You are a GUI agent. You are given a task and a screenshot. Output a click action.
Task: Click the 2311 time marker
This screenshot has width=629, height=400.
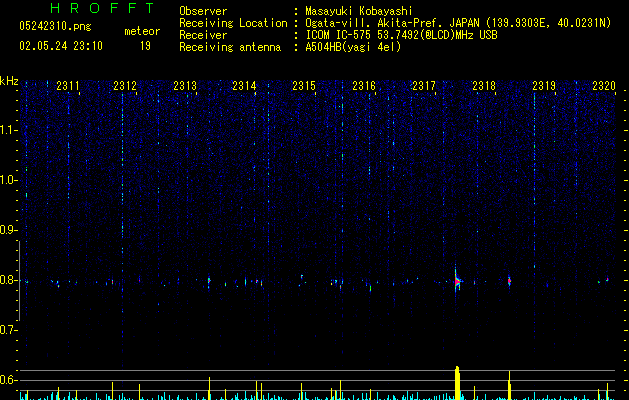click(x=68, y=86)
